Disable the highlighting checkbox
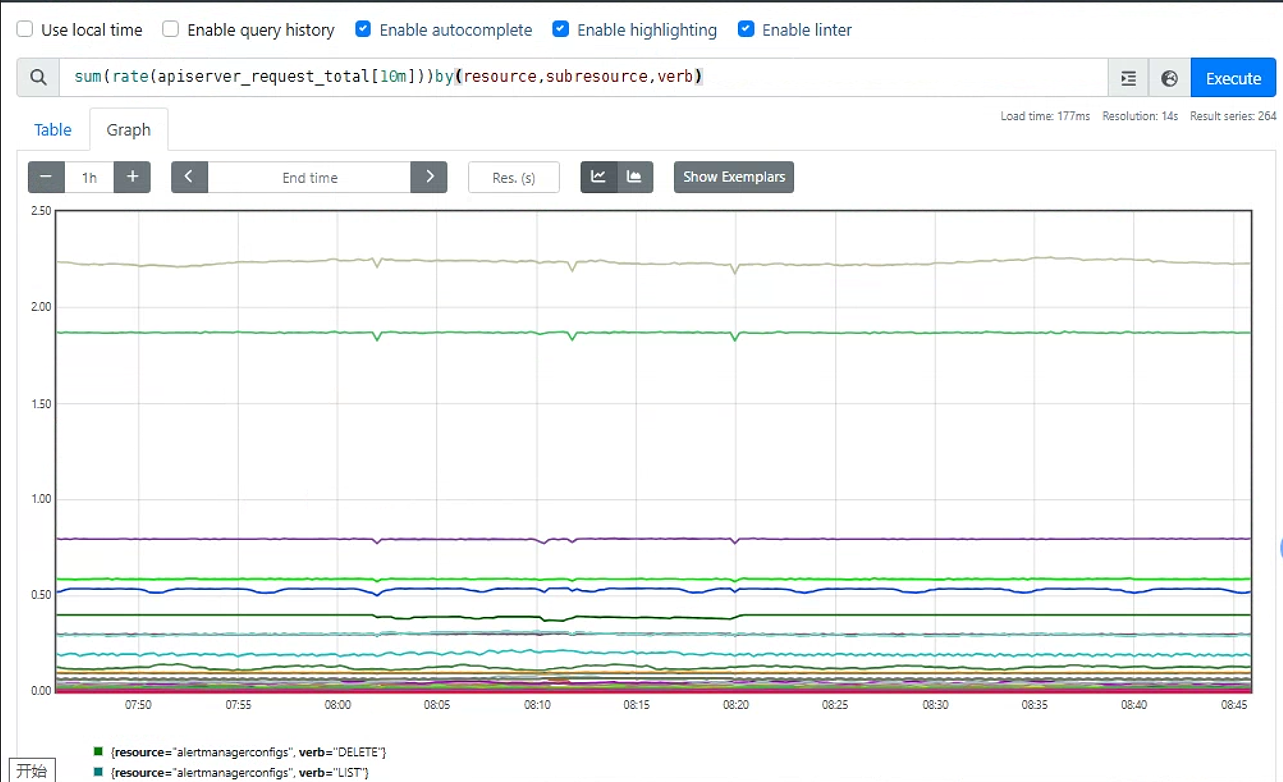 (x=561, y=29)
